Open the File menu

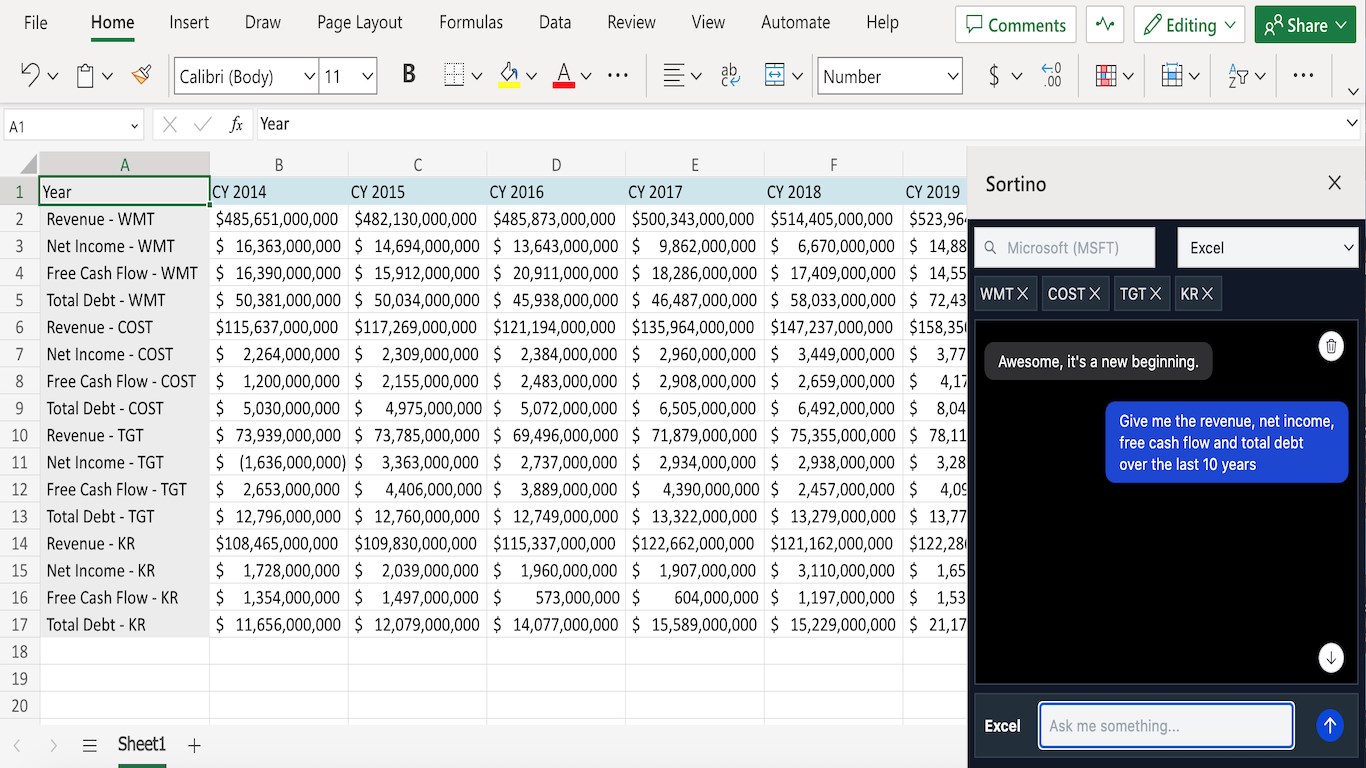(x=35, y=22)
